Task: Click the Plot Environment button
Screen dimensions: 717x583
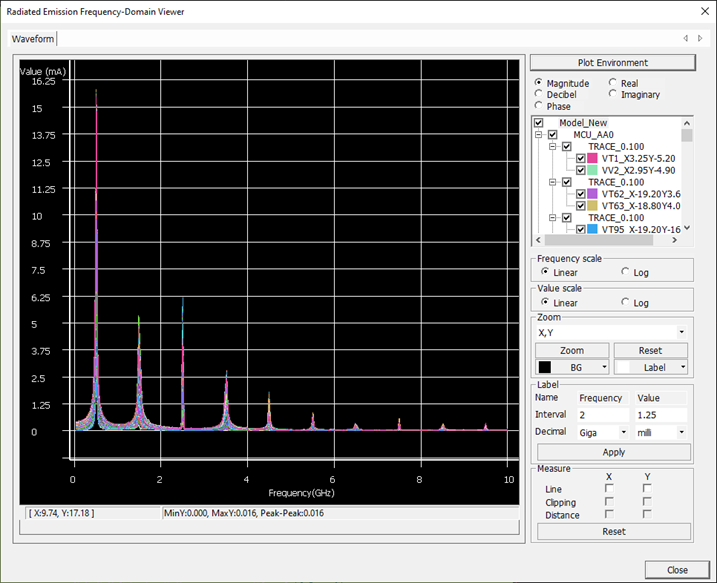Action: coord(612,62)
